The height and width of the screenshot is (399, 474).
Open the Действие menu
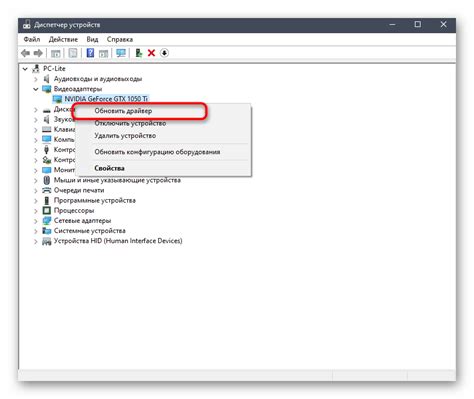coord(63,39)
